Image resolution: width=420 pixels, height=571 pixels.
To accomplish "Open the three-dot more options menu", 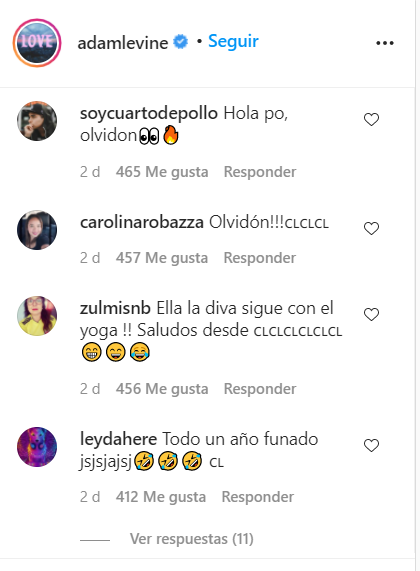I will click(x=385, y=43).
